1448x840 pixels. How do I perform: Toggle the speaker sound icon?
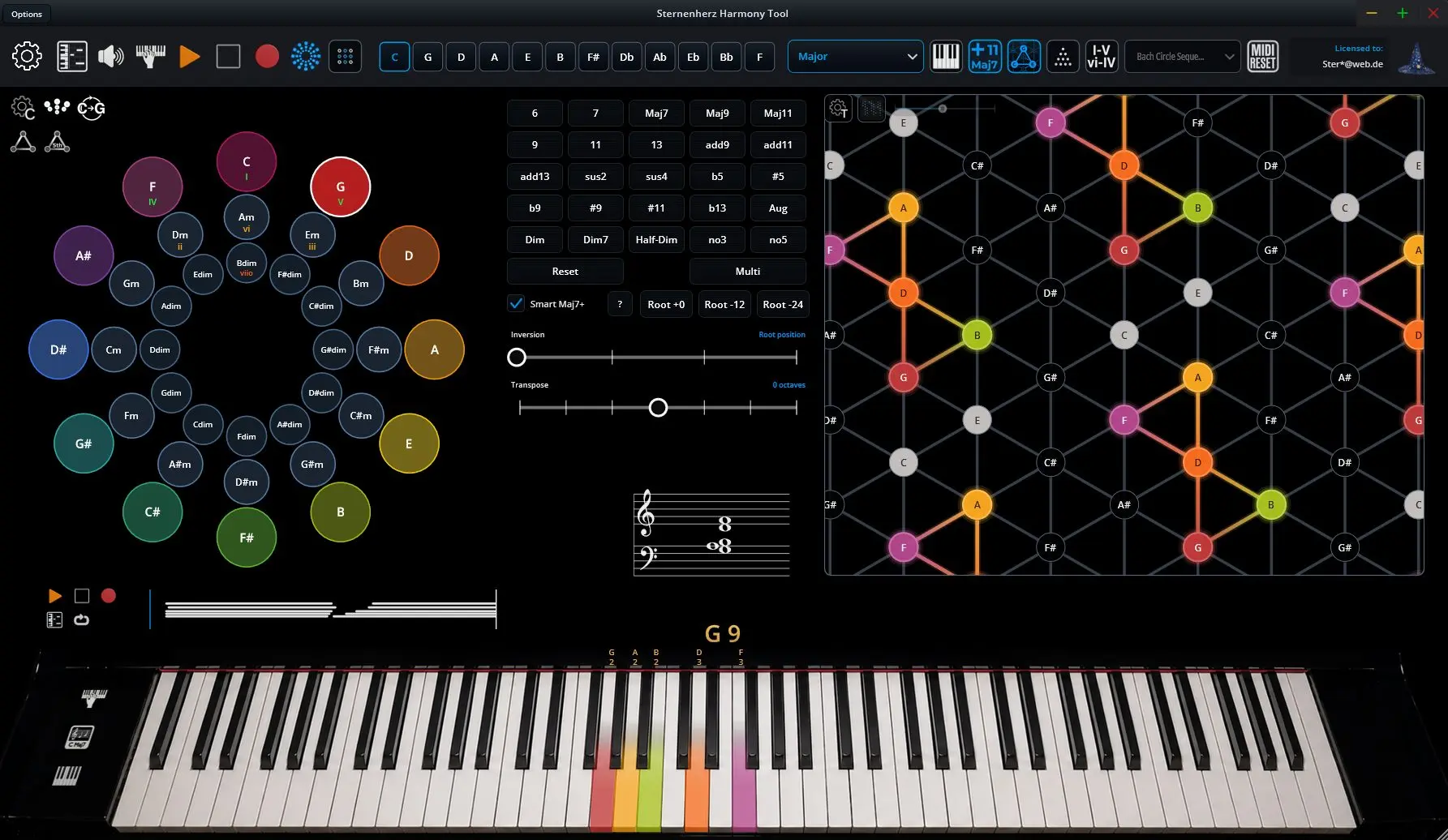point(111,56)
